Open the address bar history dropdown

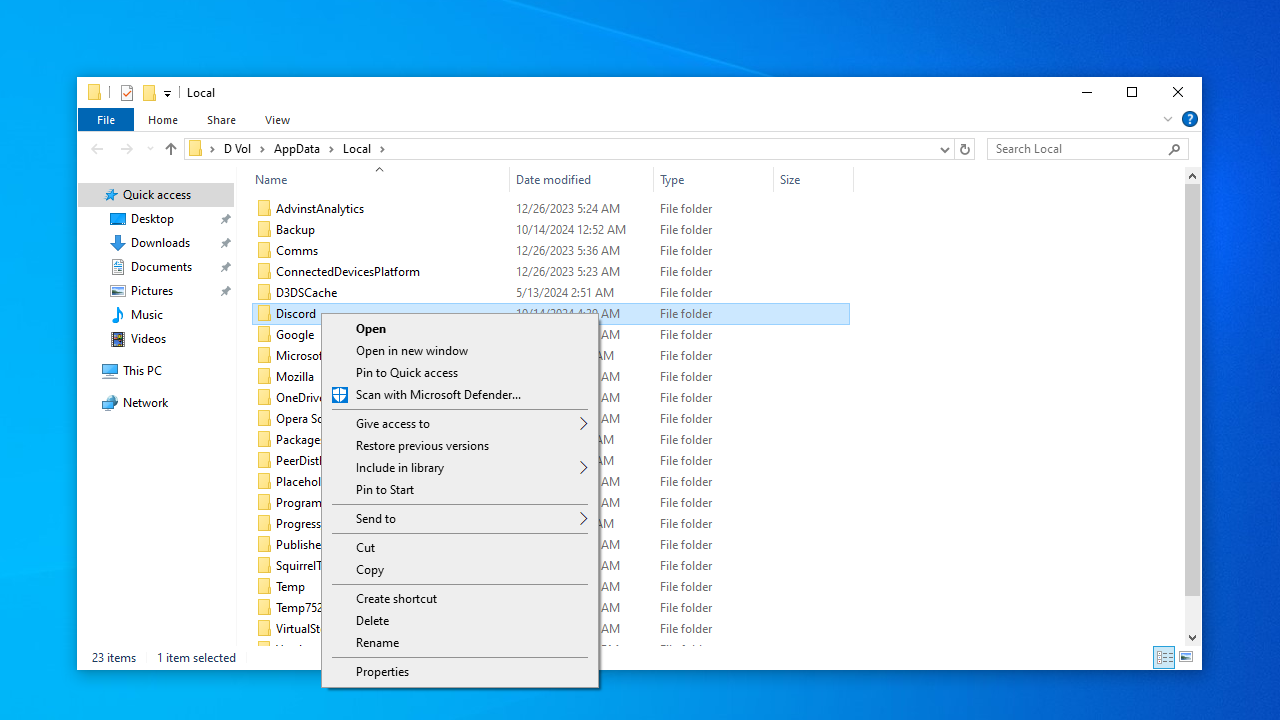[x=944, y=149]
